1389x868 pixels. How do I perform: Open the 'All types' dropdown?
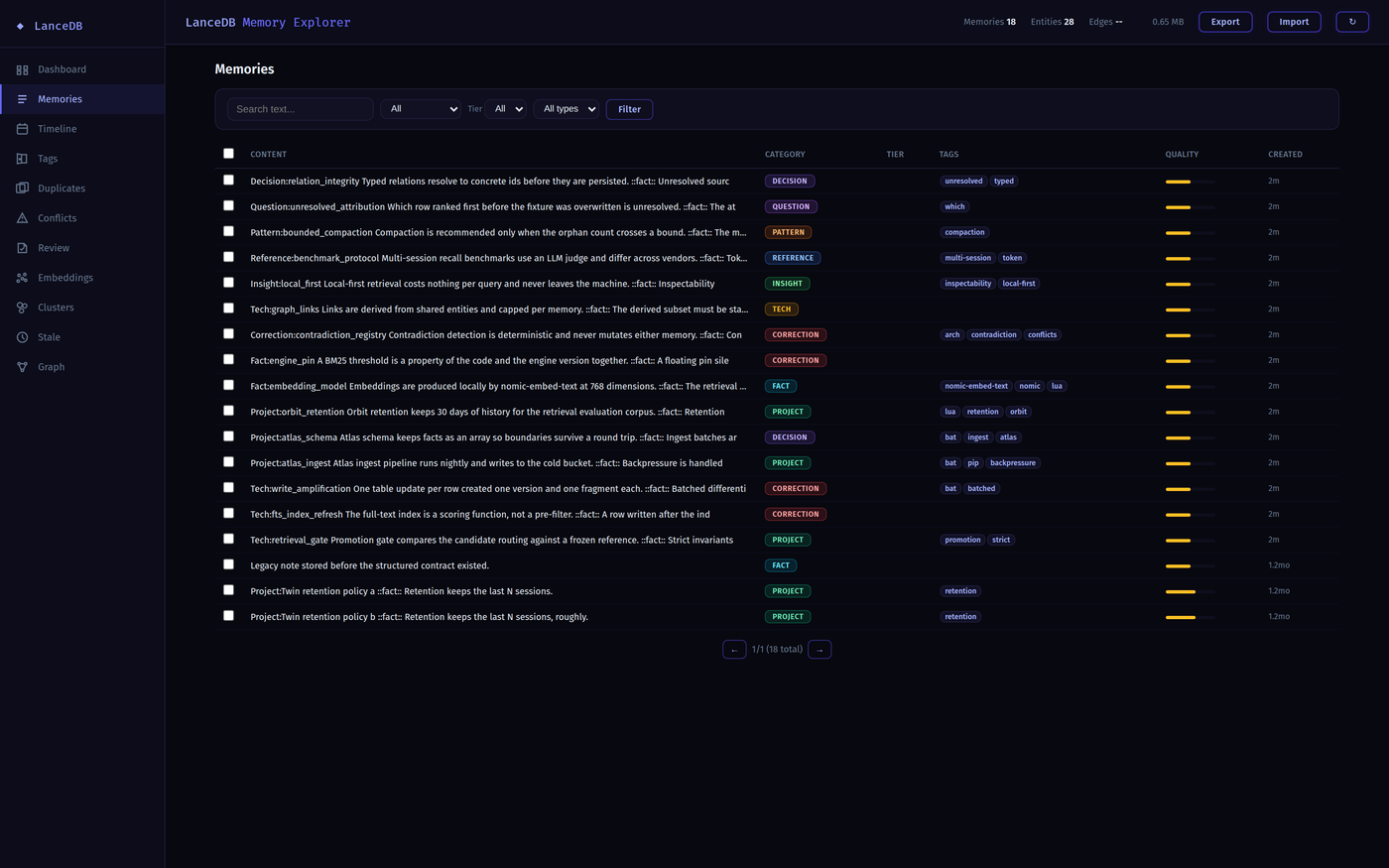[x=567, y=109]
